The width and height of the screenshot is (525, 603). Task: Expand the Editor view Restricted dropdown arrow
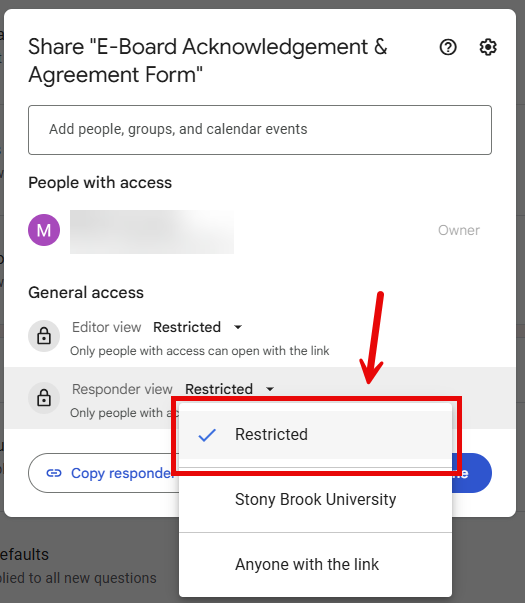click(238, 327)
